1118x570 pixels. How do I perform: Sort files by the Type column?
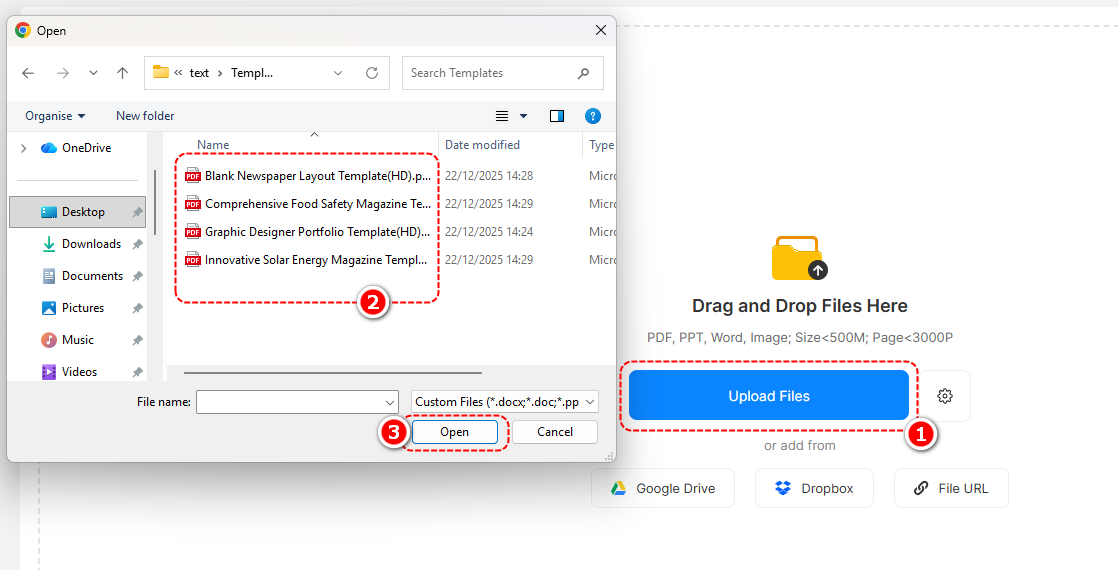[600, 145]
